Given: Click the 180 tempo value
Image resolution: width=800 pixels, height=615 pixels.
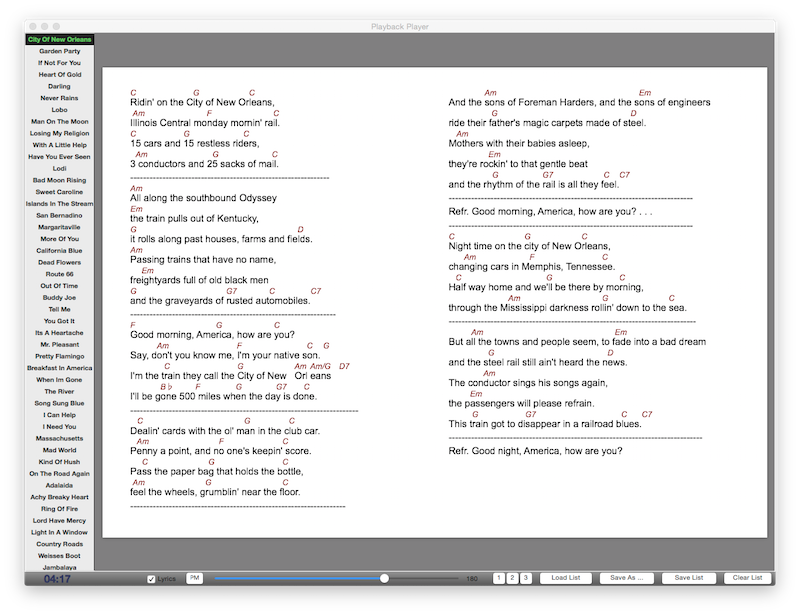Looking at the screenshot, I should (x=472, y=579).
